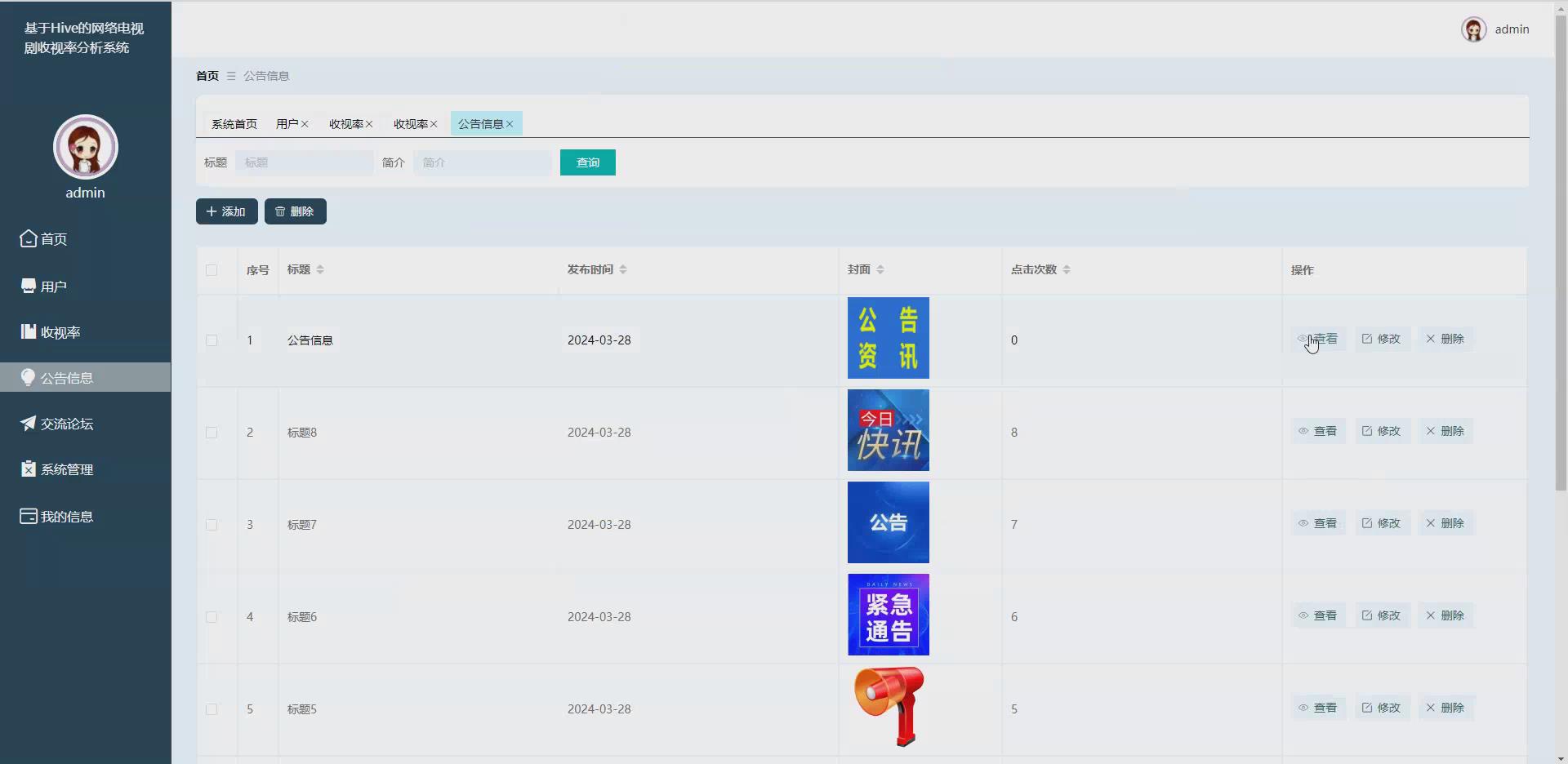Check the box for row 标题7
This screenshot has width=1568, height=764.
(x=212, y=525)
